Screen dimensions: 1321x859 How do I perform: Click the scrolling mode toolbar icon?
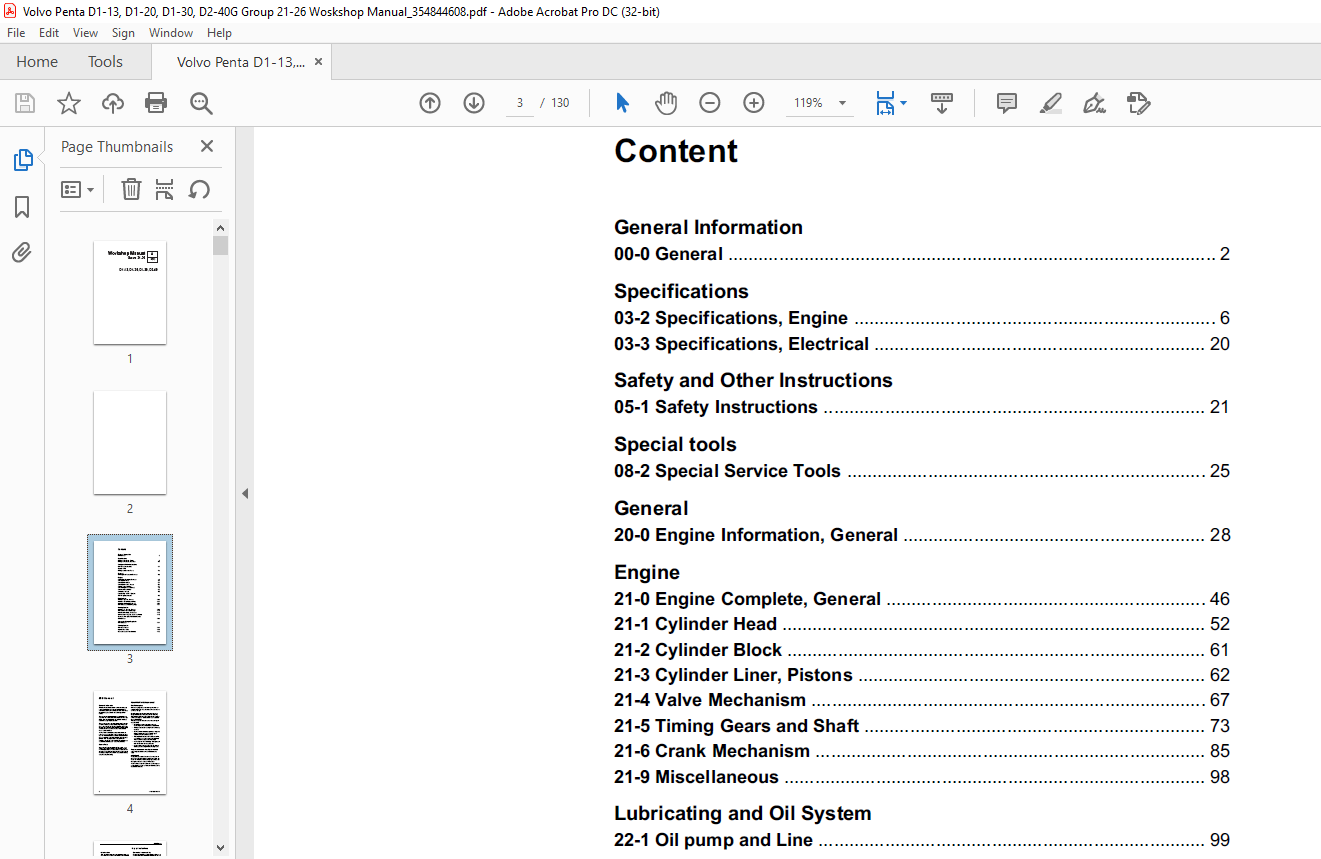click(x=942, y=103)
